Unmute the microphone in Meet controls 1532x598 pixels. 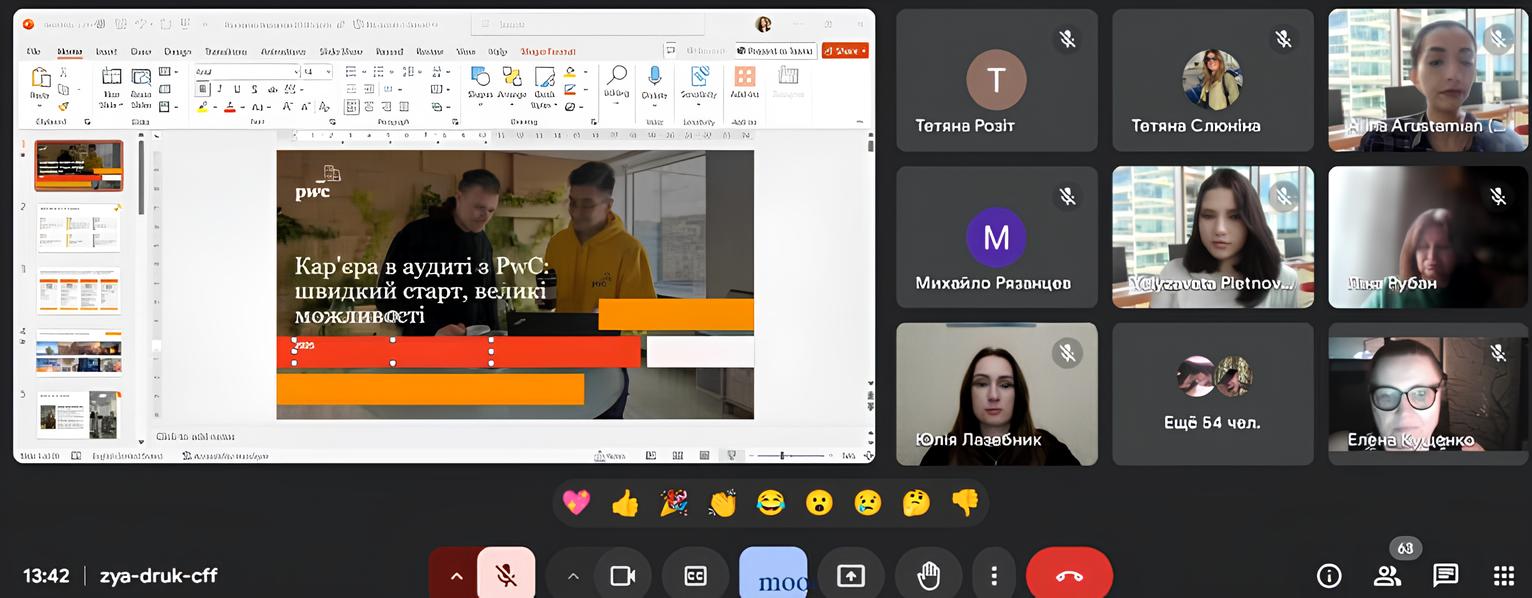coord(506,576)
